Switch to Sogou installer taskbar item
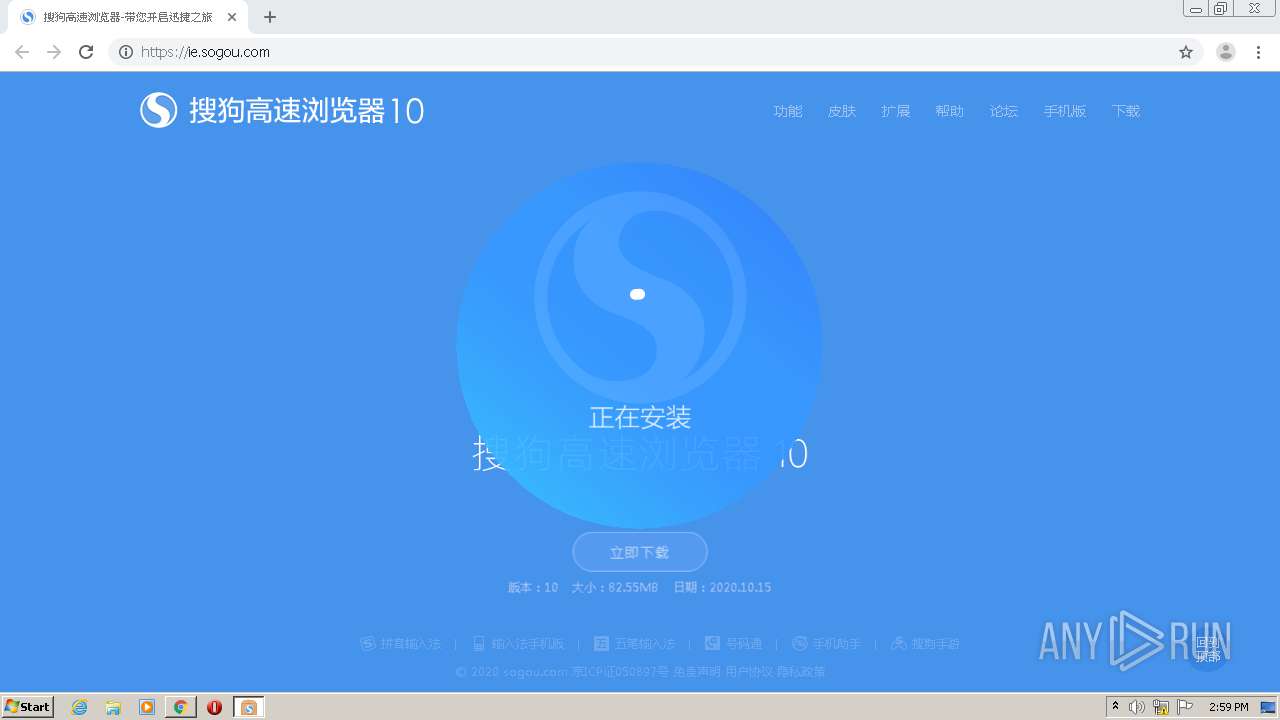The height and width of the screenshot is (720, 1280). 249,707
